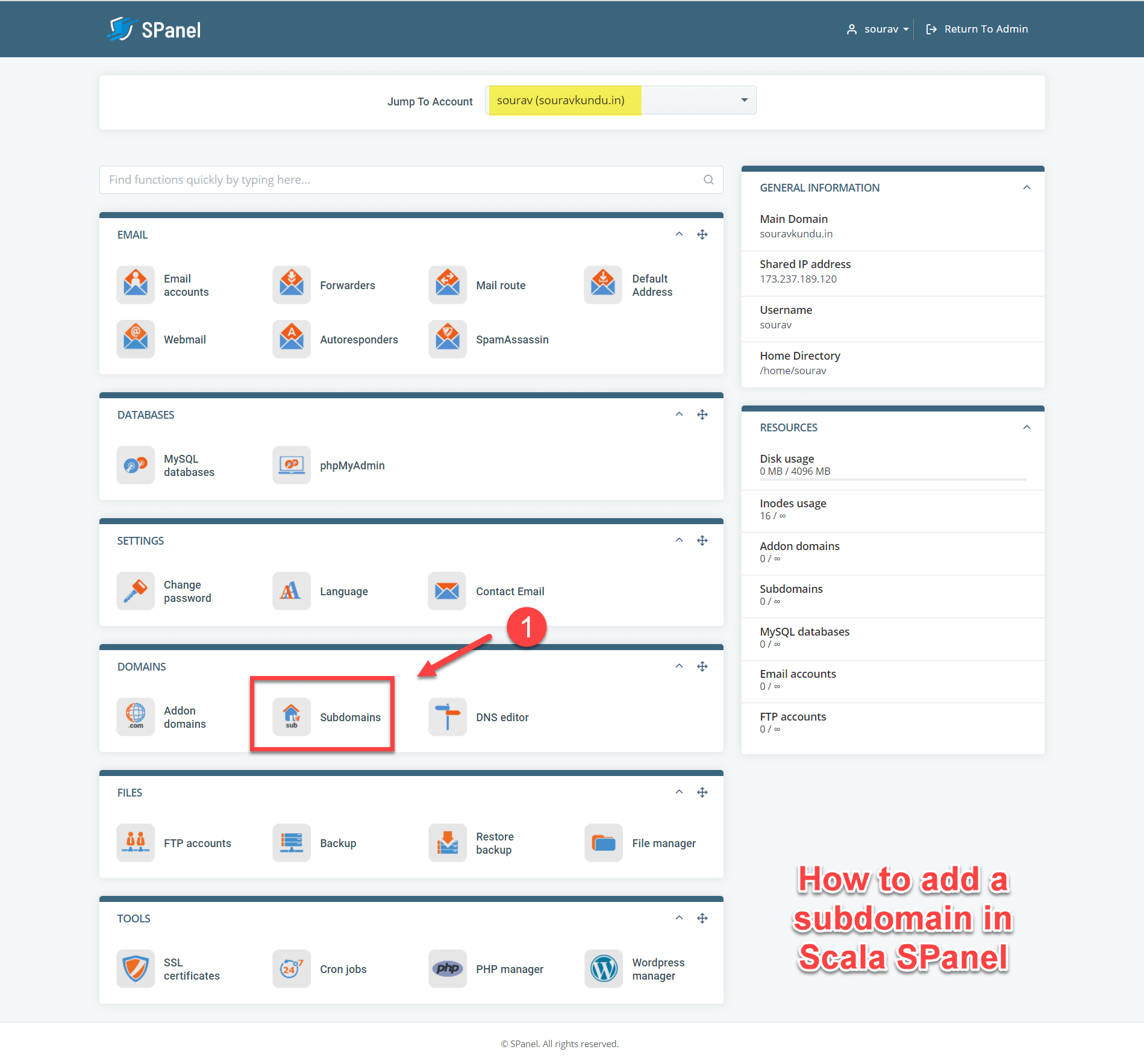Collapse the DOMAINS section
The width and height of the screenshot is (1144, 1064).
pos(679,666)
